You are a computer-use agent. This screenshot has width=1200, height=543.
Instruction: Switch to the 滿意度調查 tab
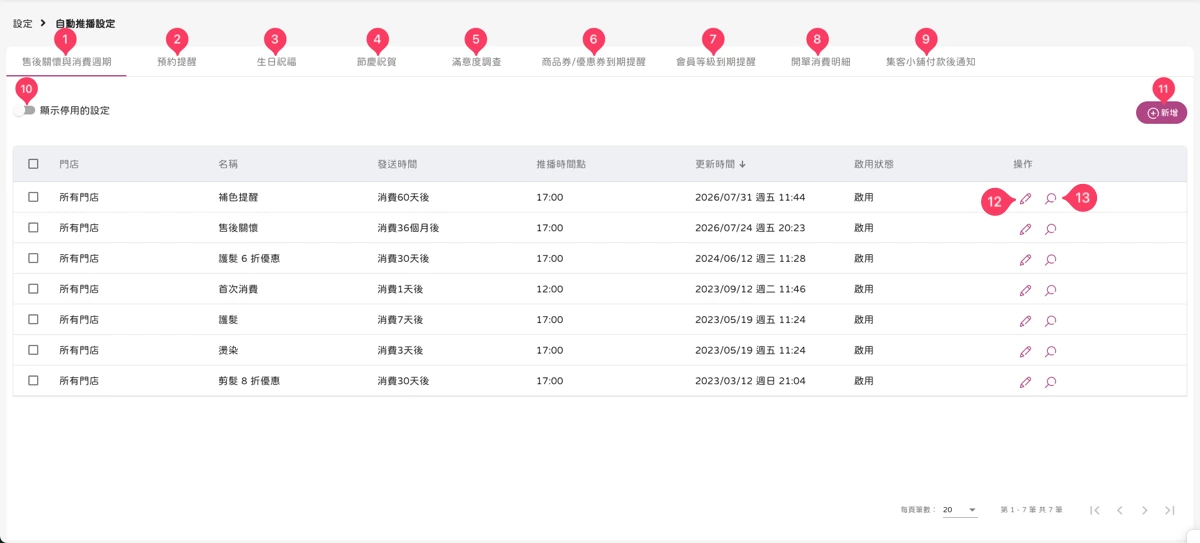tap(476, 62)
